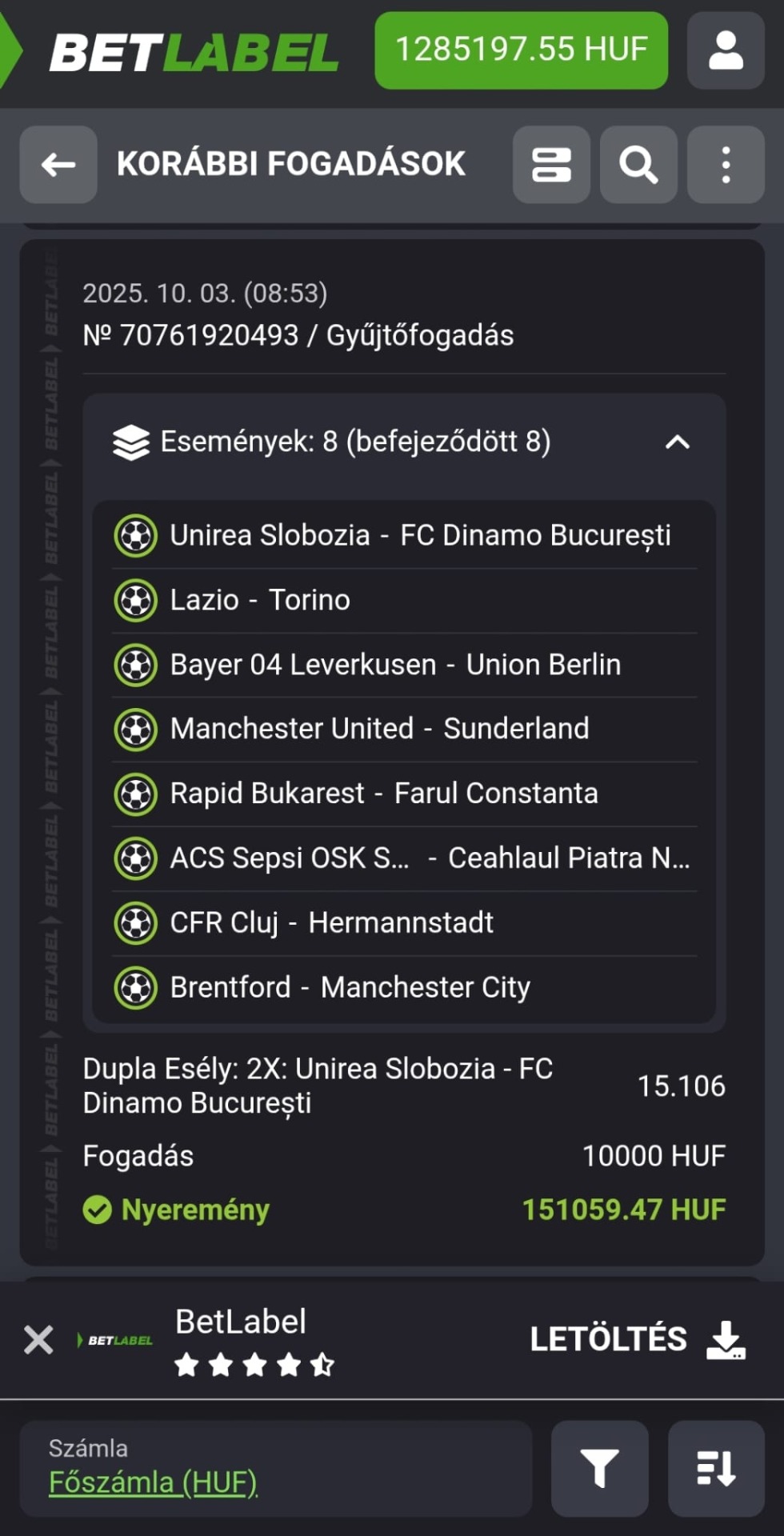Open the user profile icon
This screenshot has width=784, height=1536.
(x=726, y=50)
